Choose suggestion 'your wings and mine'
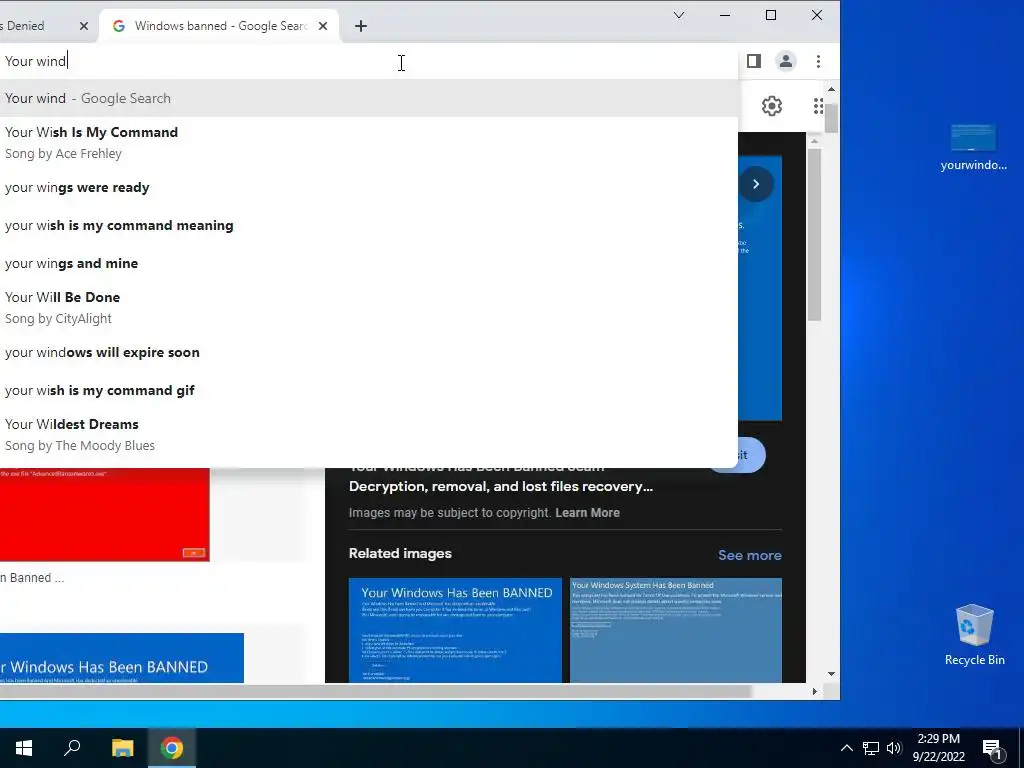 point(369,263)
